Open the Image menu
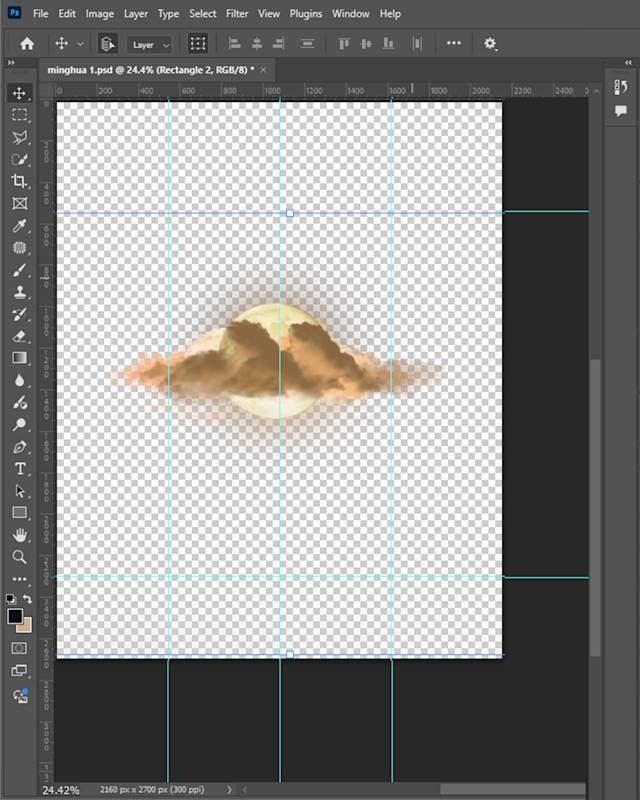 click(100, 14)
